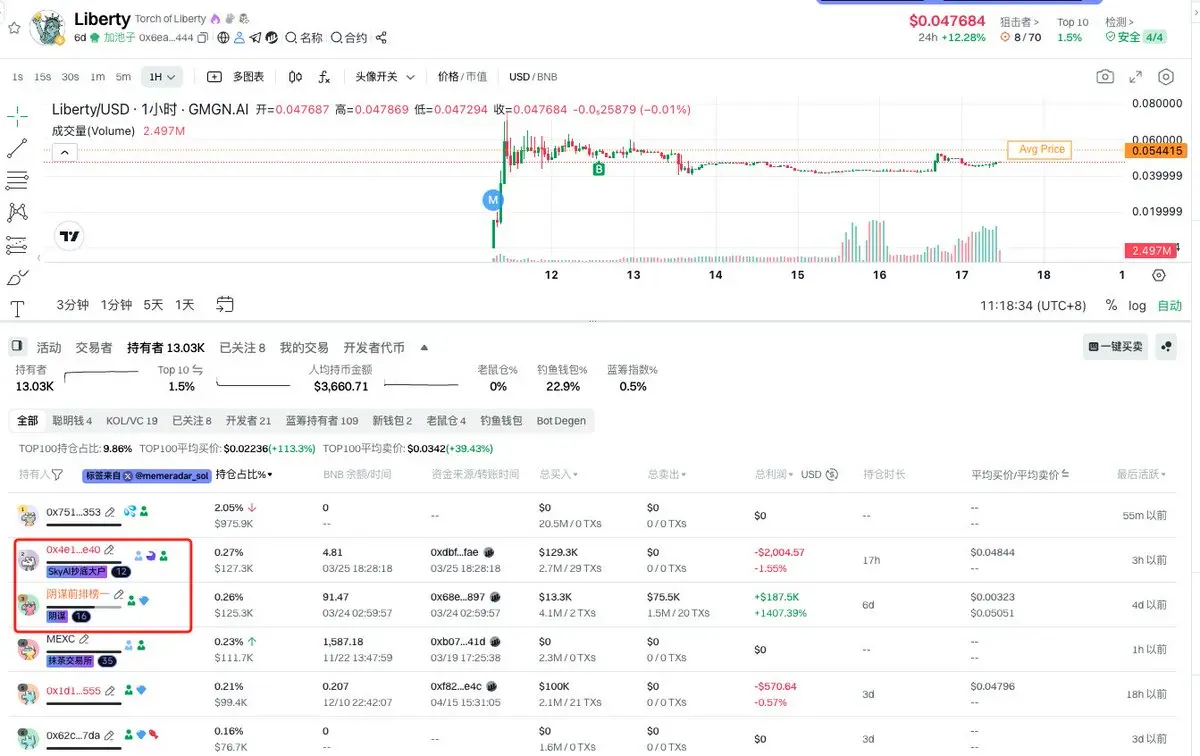Click the Avg Price line label
The width and height of the screenshot is (1200, 756).
click(x=1040, y=150)
